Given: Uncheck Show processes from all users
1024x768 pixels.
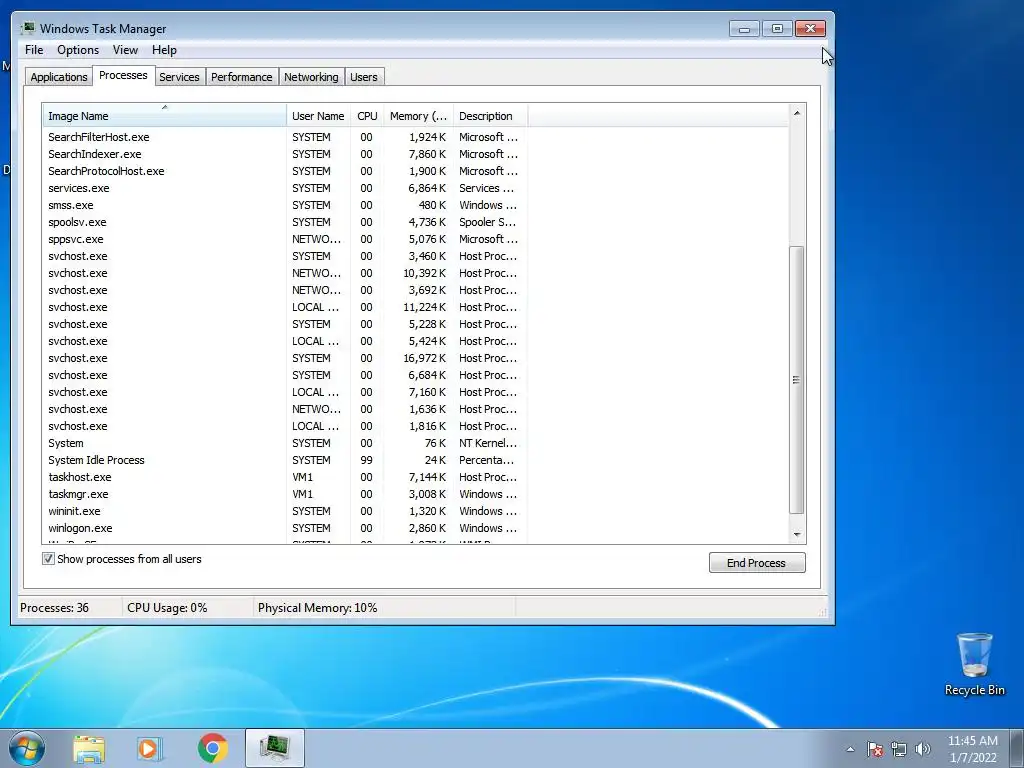Looking at the screenshot, I should (48, 558).
